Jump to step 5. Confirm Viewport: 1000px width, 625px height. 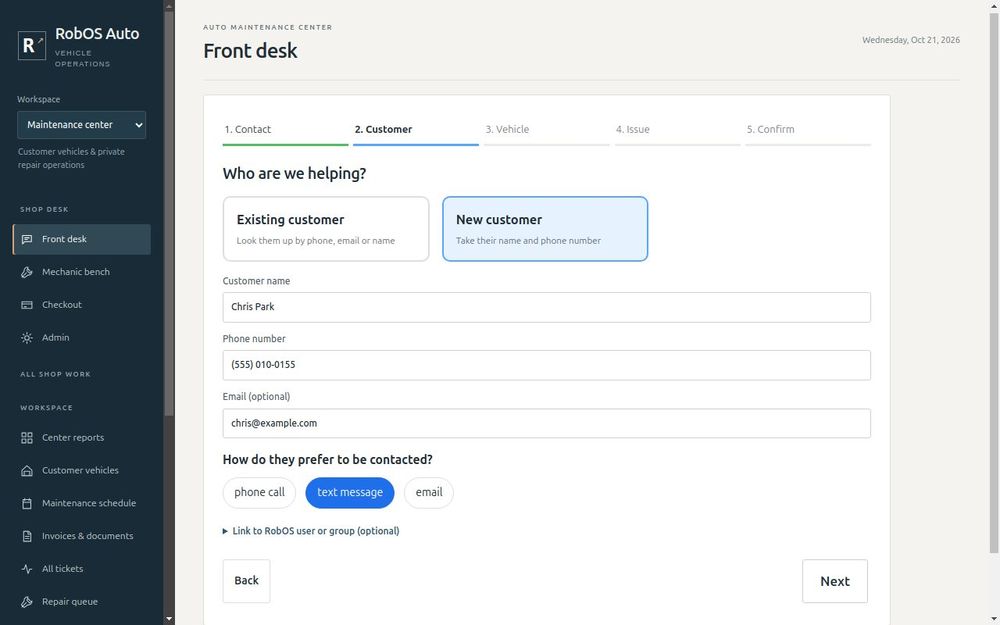click(808, 131)
